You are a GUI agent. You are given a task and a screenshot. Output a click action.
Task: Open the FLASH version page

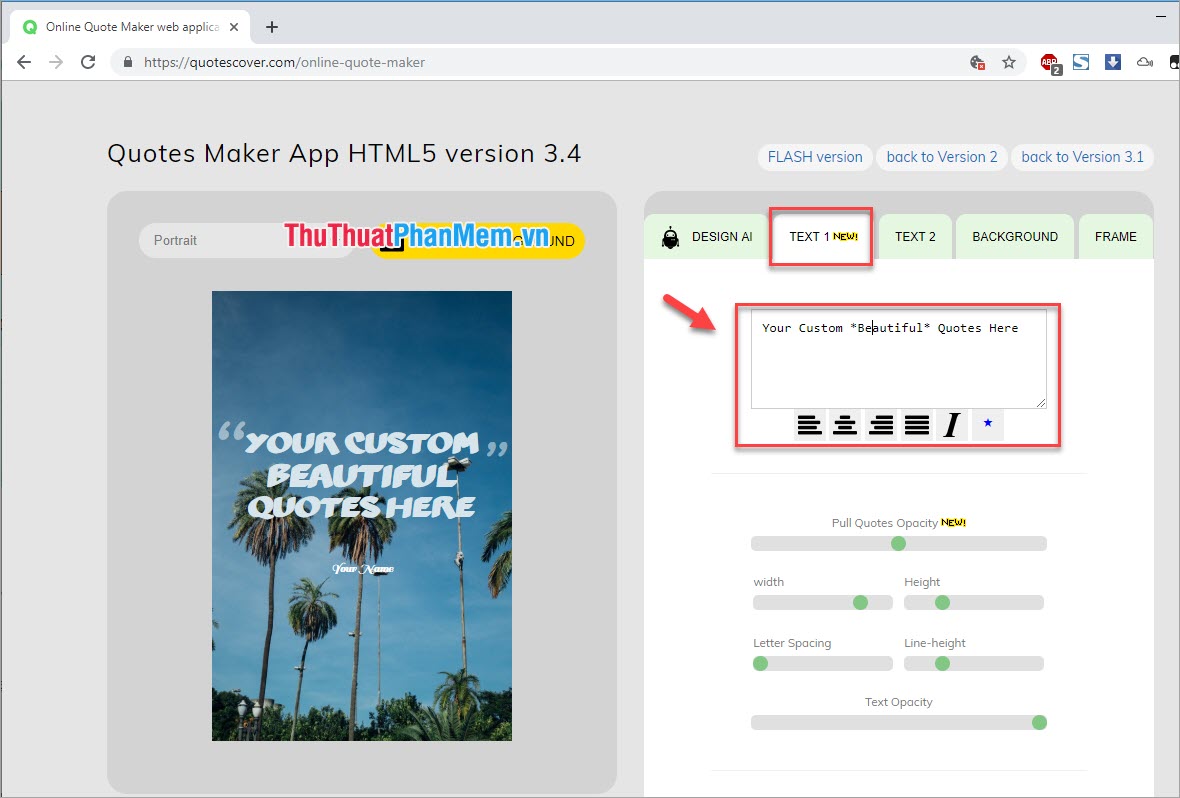pyautogui.click(x=814, y=157)
